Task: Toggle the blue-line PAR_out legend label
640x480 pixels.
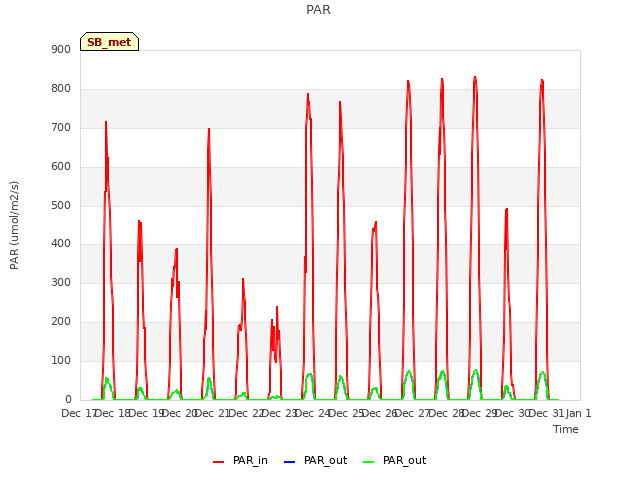Action: pyautogui.click(x=325, y=460)
